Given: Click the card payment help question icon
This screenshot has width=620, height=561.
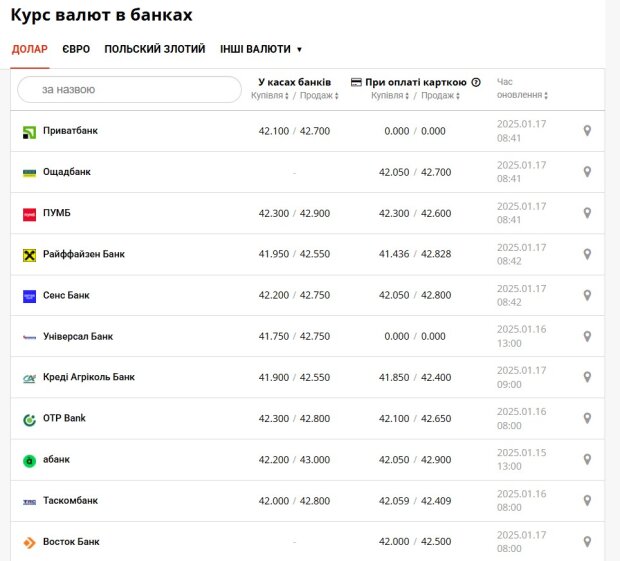Looking at the screenshot, I should 476,82.
